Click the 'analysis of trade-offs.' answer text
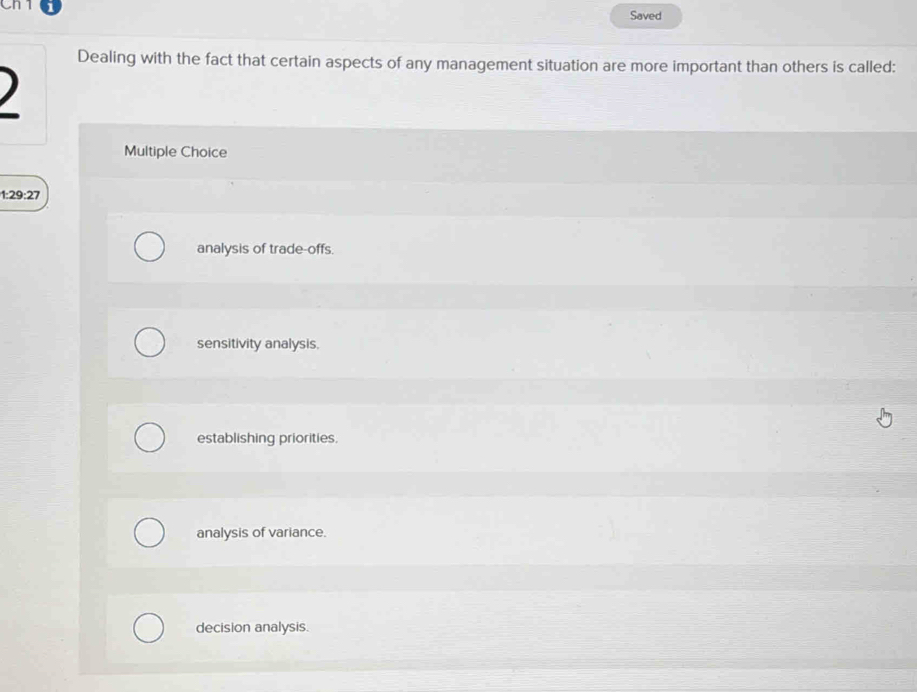The height and width of the screenshot is (692, 917). 265,249
